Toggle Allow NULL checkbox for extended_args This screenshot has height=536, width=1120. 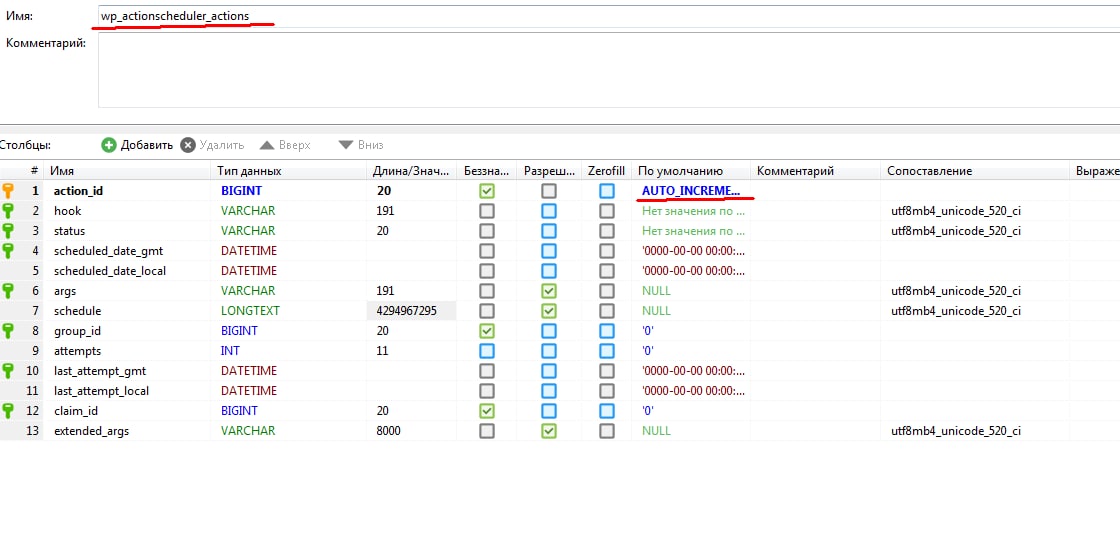(x=549, y=431)
